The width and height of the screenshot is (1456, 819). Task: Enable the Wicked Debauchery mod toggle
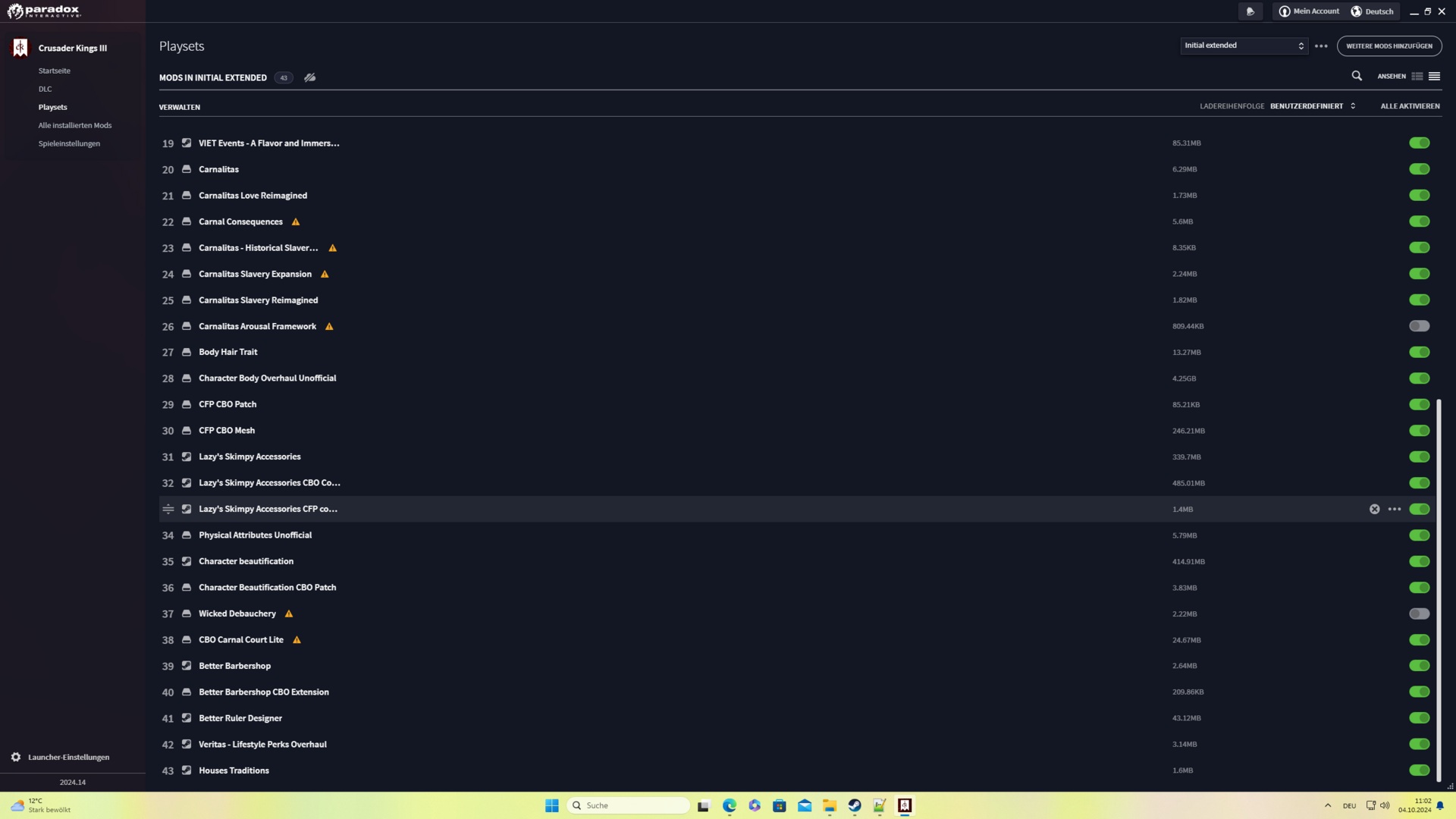click(1419, 613)
